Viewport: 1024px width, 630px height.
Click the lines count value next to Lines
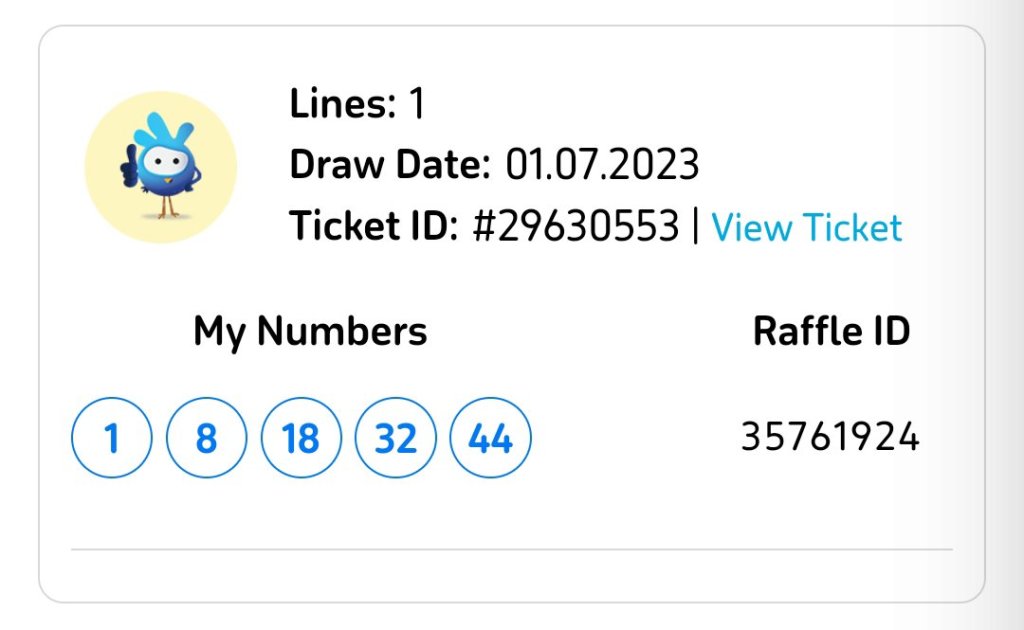pyautogui.click(x=417, y=103)
